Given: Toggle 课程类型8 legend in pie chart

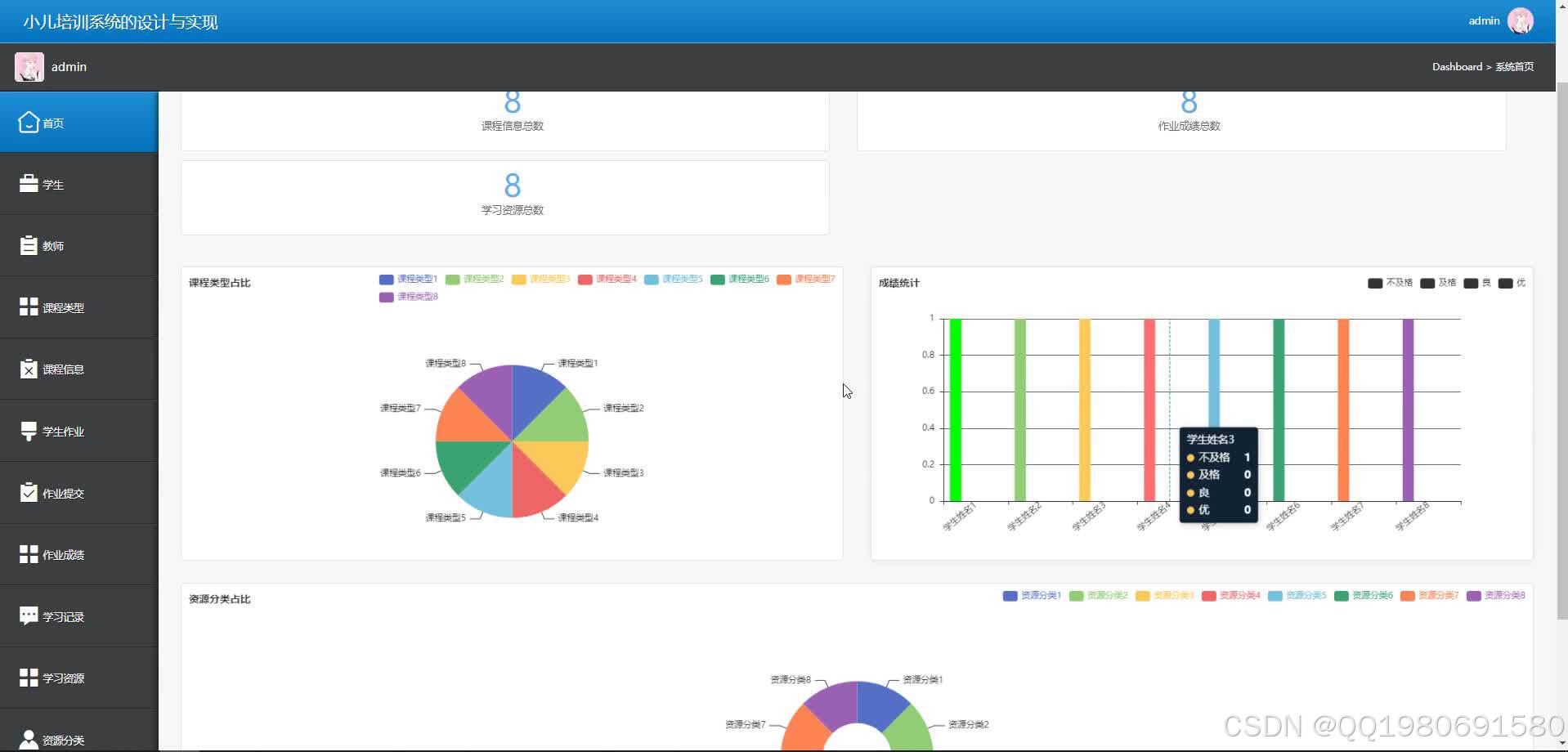Looking at the screenshot, I should (408, 297).
